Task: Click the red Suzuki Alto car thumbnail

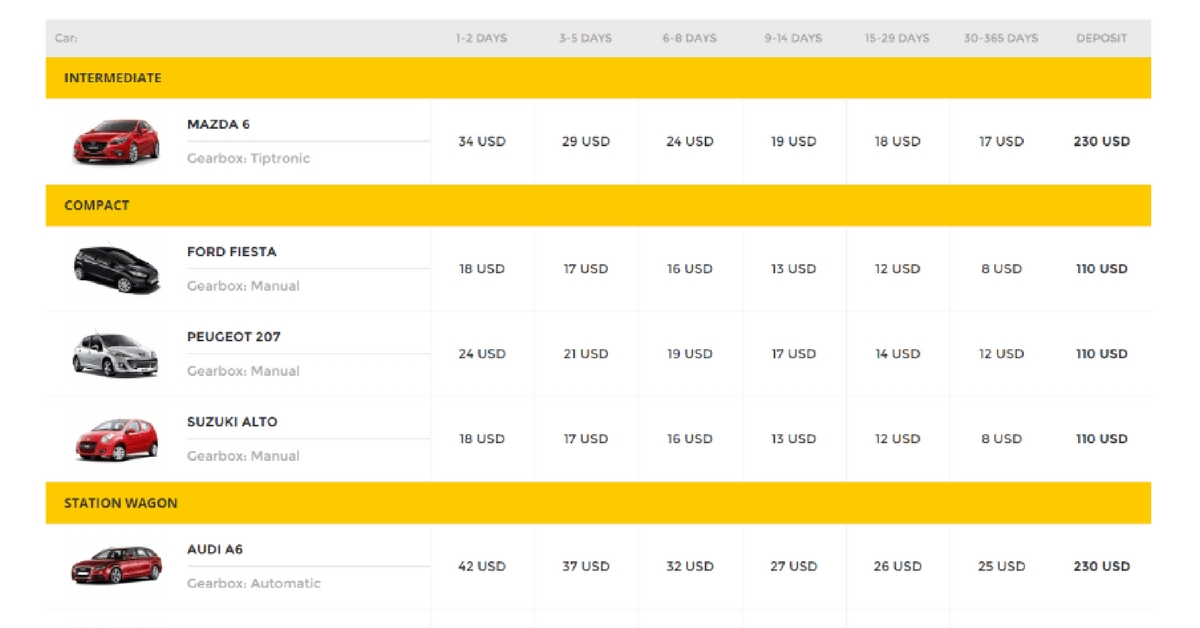Action: 116,439
